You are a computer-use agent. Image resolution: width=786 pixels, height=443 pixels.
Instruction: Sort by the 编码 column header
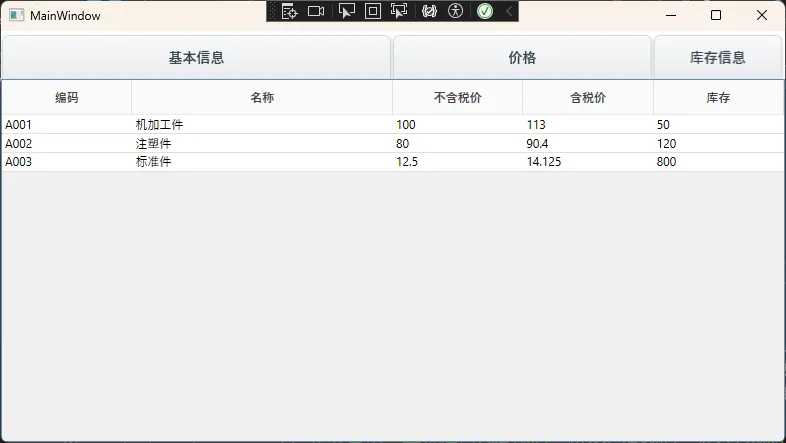coord(67,97)
